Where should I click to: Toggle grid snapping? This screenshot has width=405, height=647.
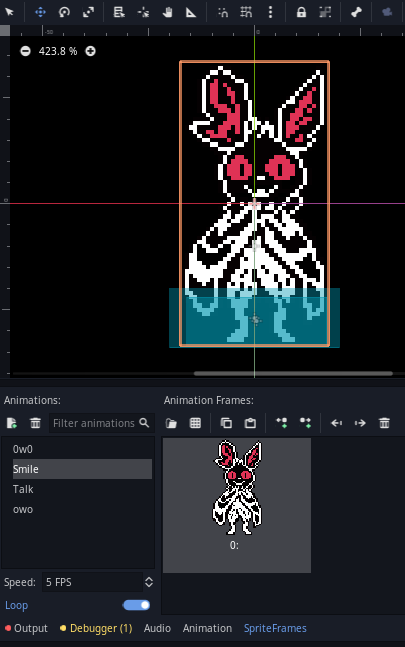pyautogui.click(x=246, y=12)
